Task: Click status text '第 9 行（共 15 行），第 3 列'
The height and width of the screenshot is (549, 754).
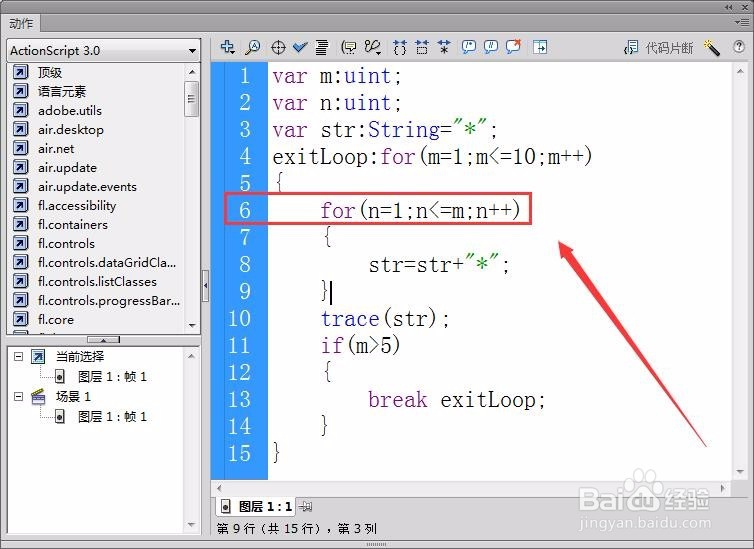Action: coord(297,529)
